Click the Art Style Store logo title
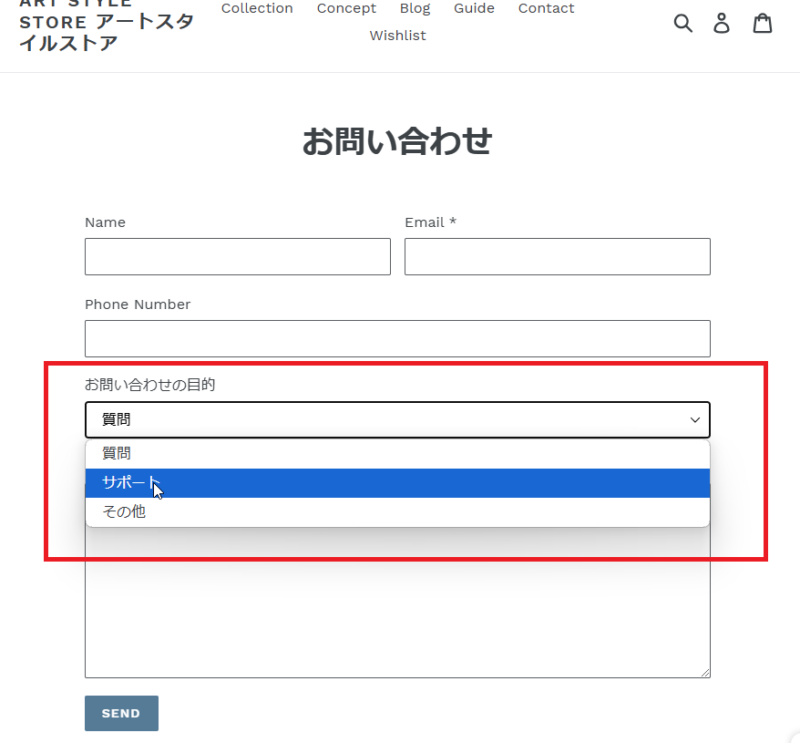 click(106, 26)
